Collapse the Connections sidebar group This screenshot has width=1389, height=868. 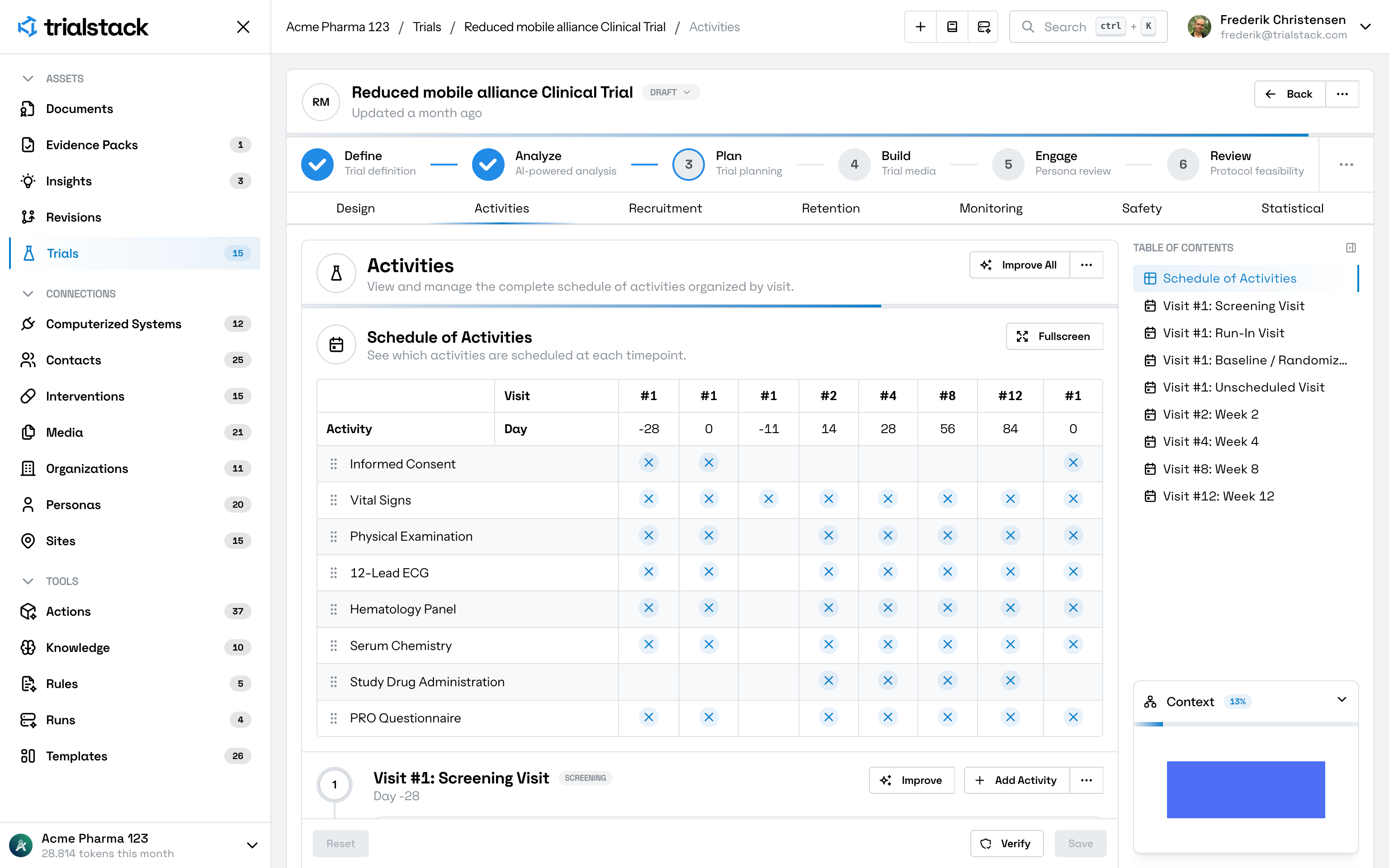click(28, 294)
